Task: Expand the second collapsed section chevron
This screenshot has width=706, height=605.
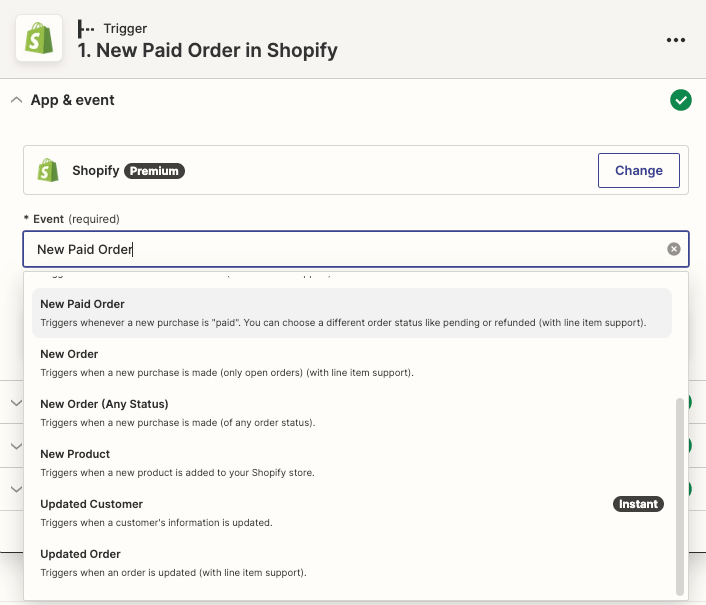Action: 17,446
